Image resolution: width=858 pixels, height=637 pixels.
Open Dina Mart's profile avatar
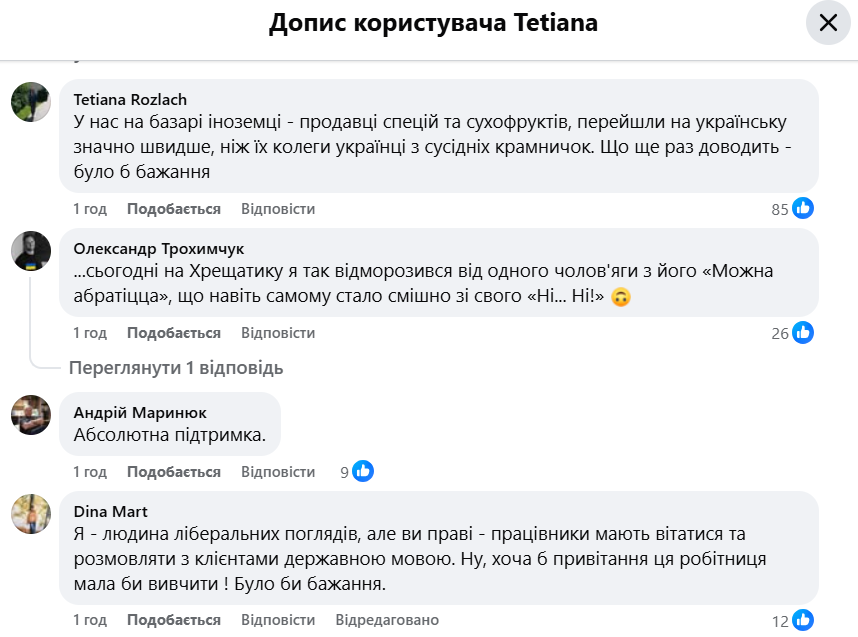pos(31,513)
